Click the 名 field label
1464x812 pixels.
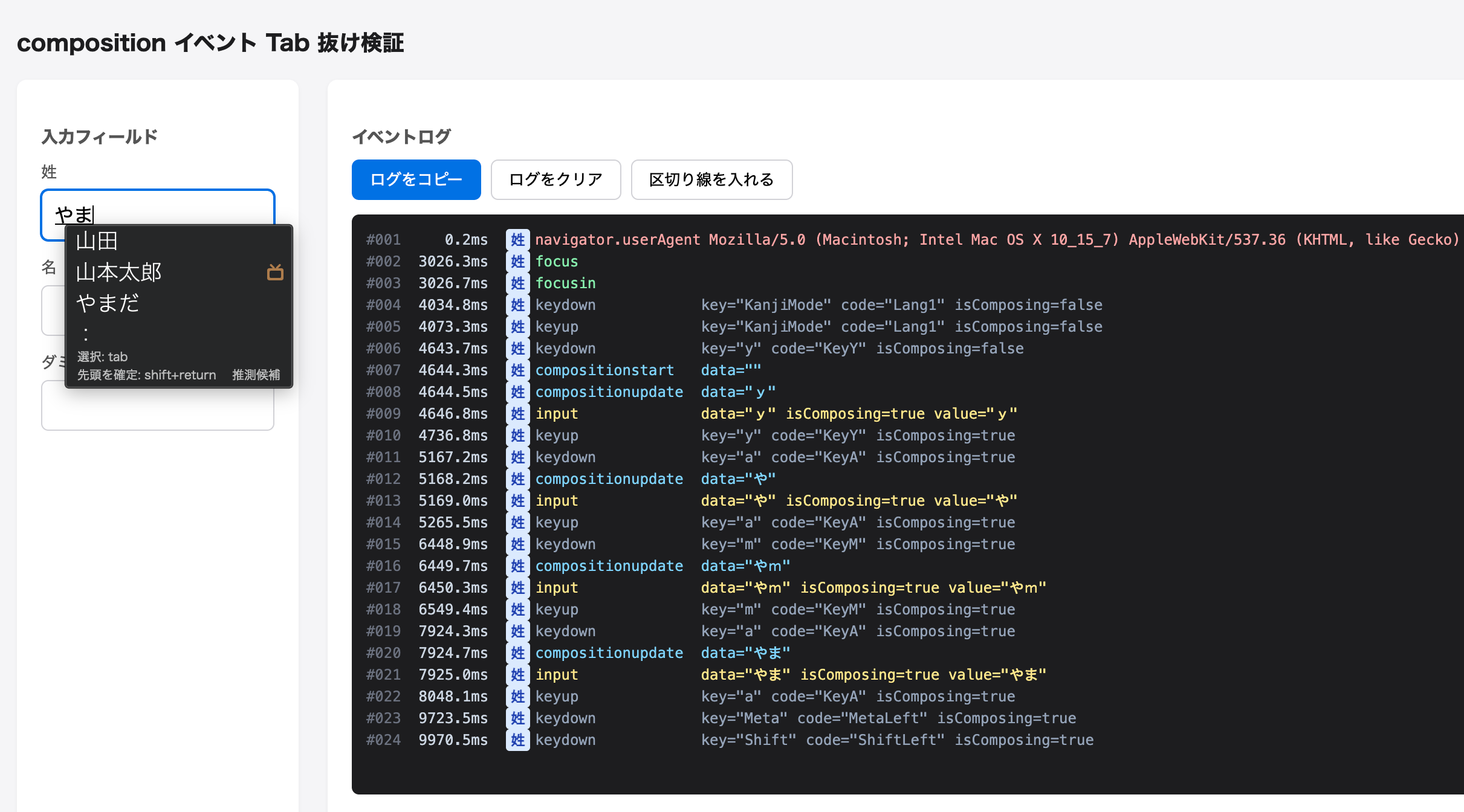[49, 267]
